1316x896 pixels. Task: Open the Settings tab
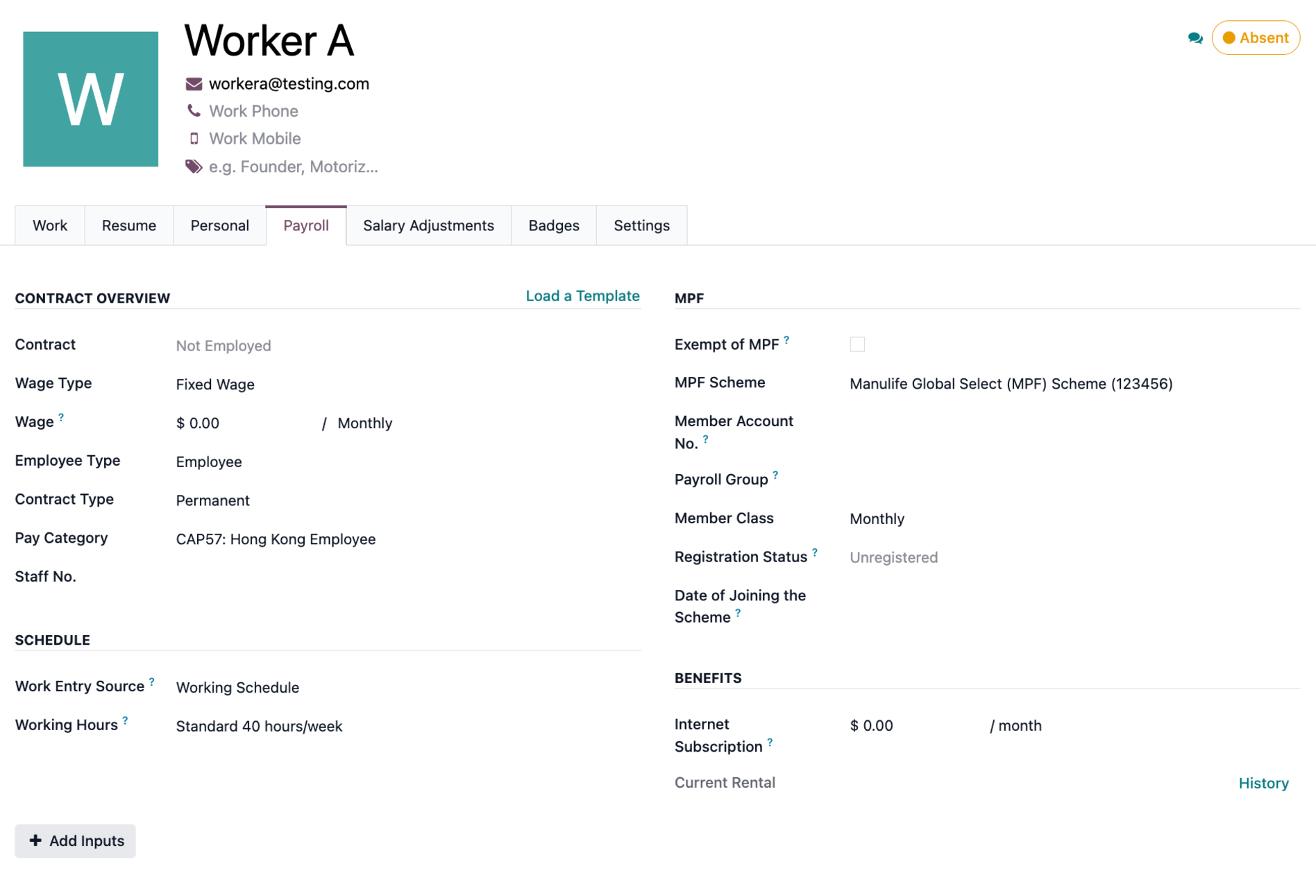tap(641, 226)
